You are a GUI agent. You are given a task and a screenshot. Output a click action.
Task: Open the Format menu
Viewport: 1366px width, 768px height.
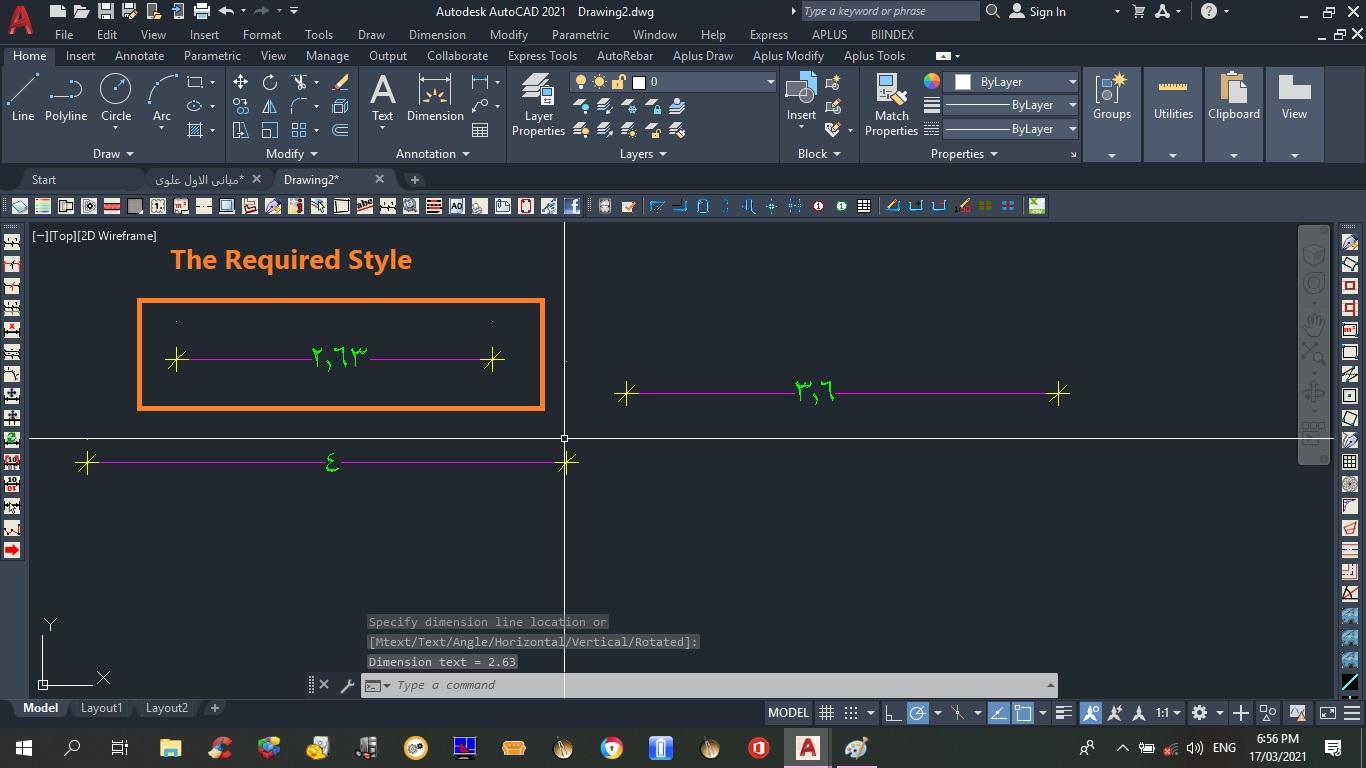point(262,34)
